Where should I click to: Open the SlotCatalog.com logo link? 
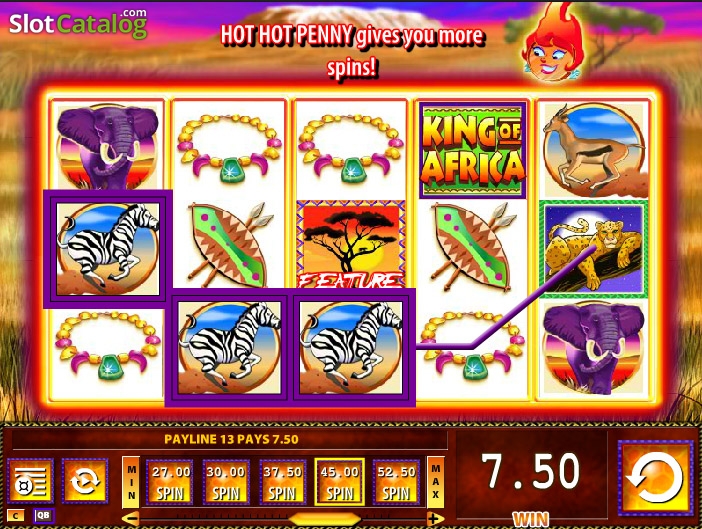pyautogui.click(x=78, y=23)
